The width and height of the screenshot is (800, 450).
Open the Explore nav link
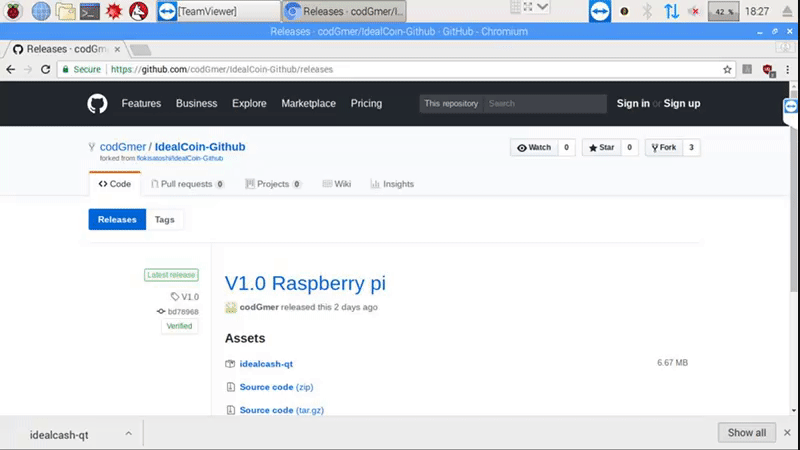(249, 104)
